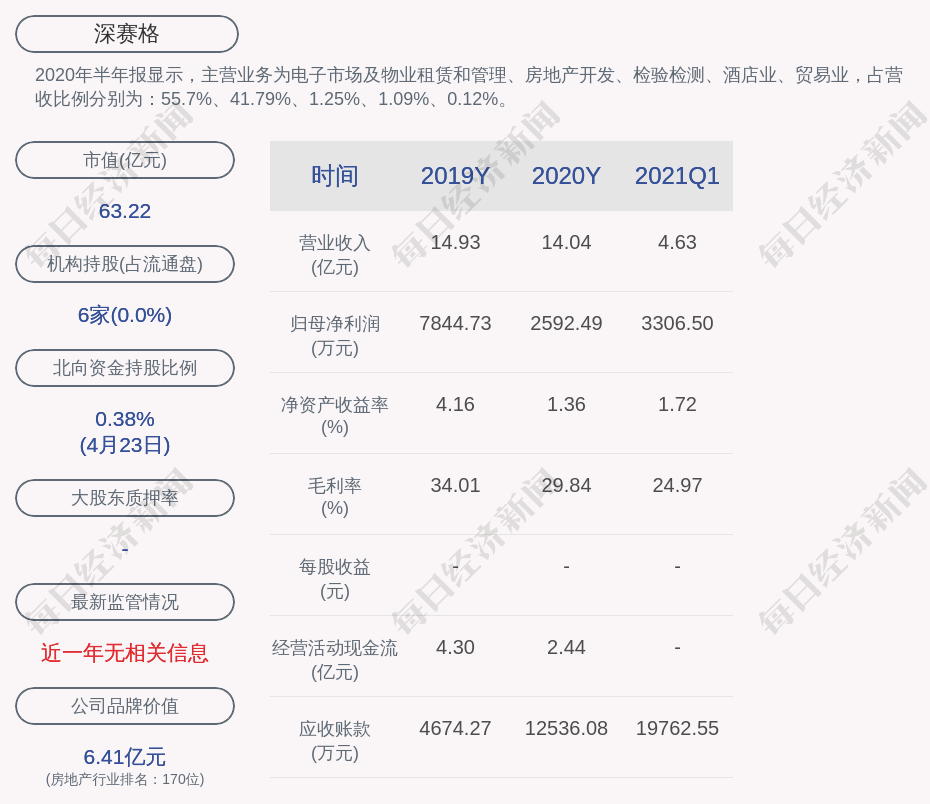
Task: Select the net profit value 2592.49
Action: 566,323
